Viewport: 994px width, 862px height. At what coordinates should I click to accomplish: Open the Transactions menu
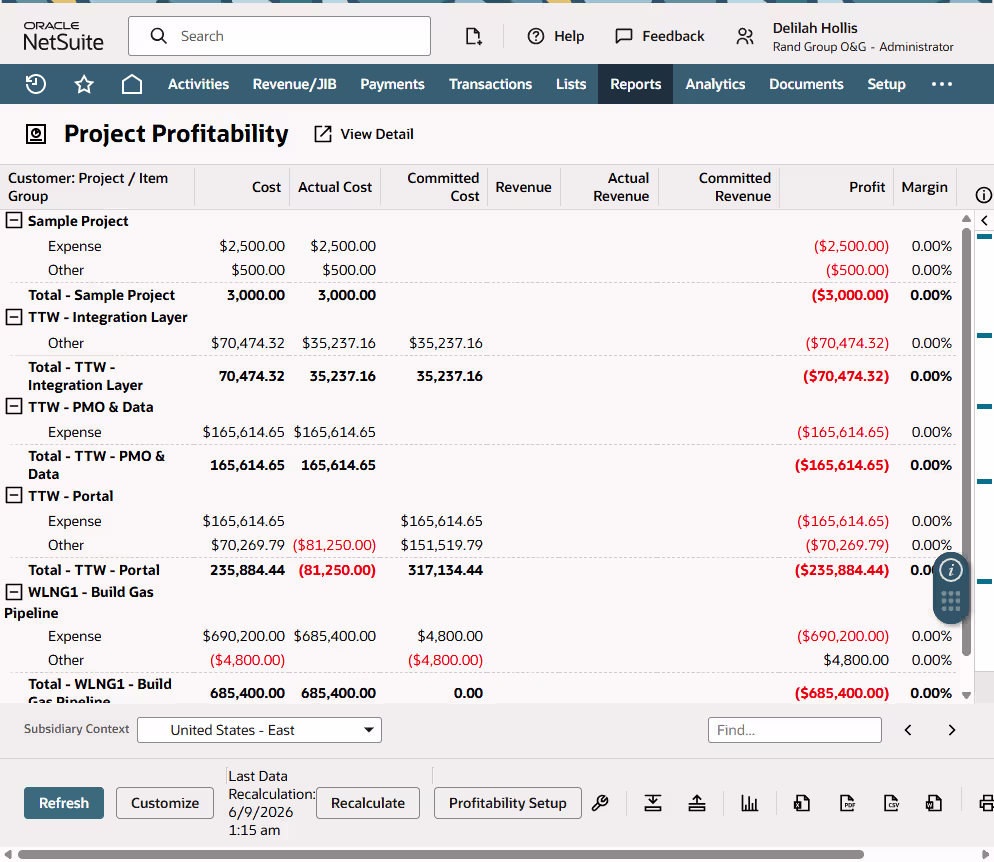pyautogui.click(x=490, y=84)
